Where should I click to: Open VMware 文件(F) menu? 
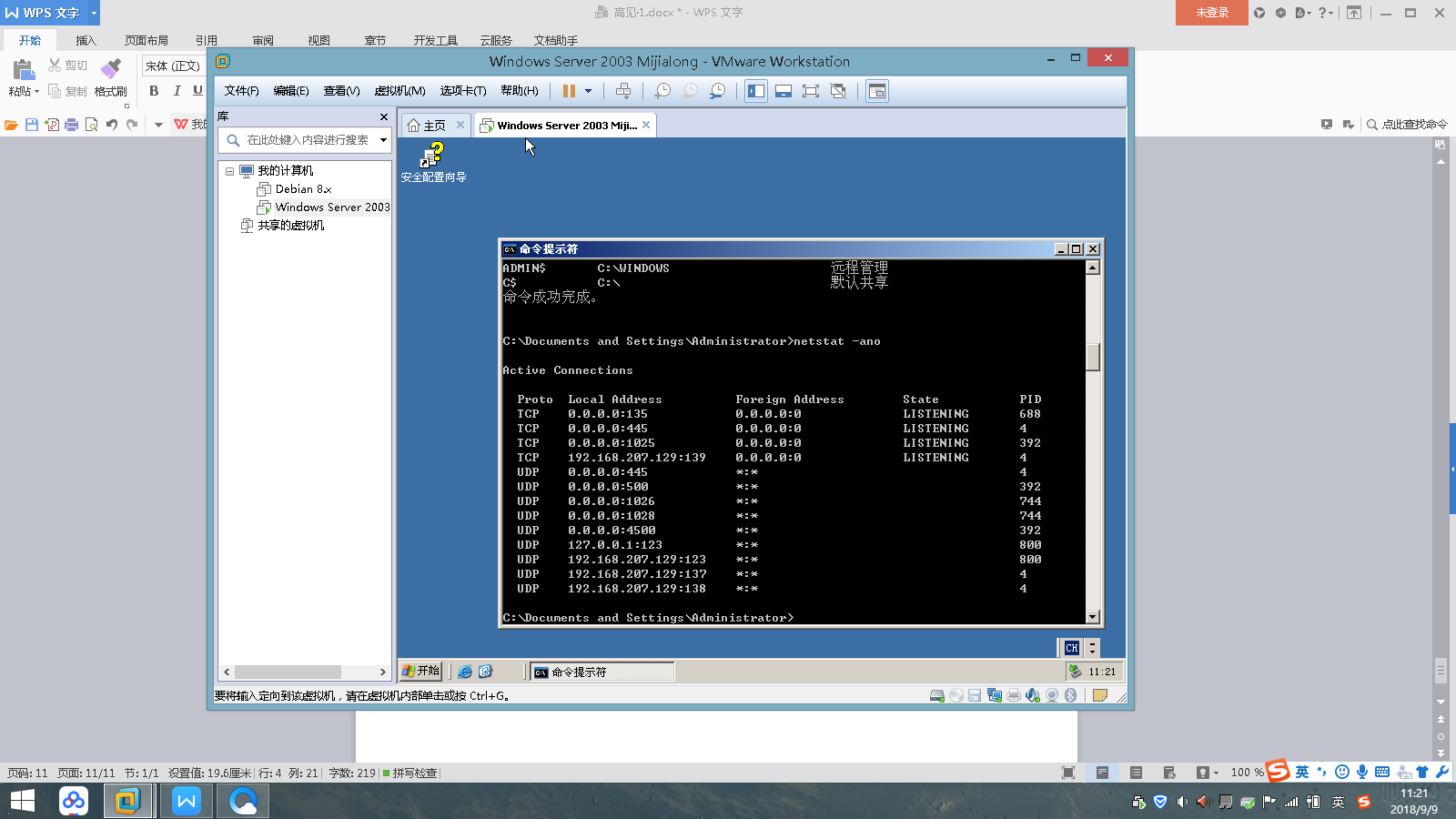(x=242, y=91)
